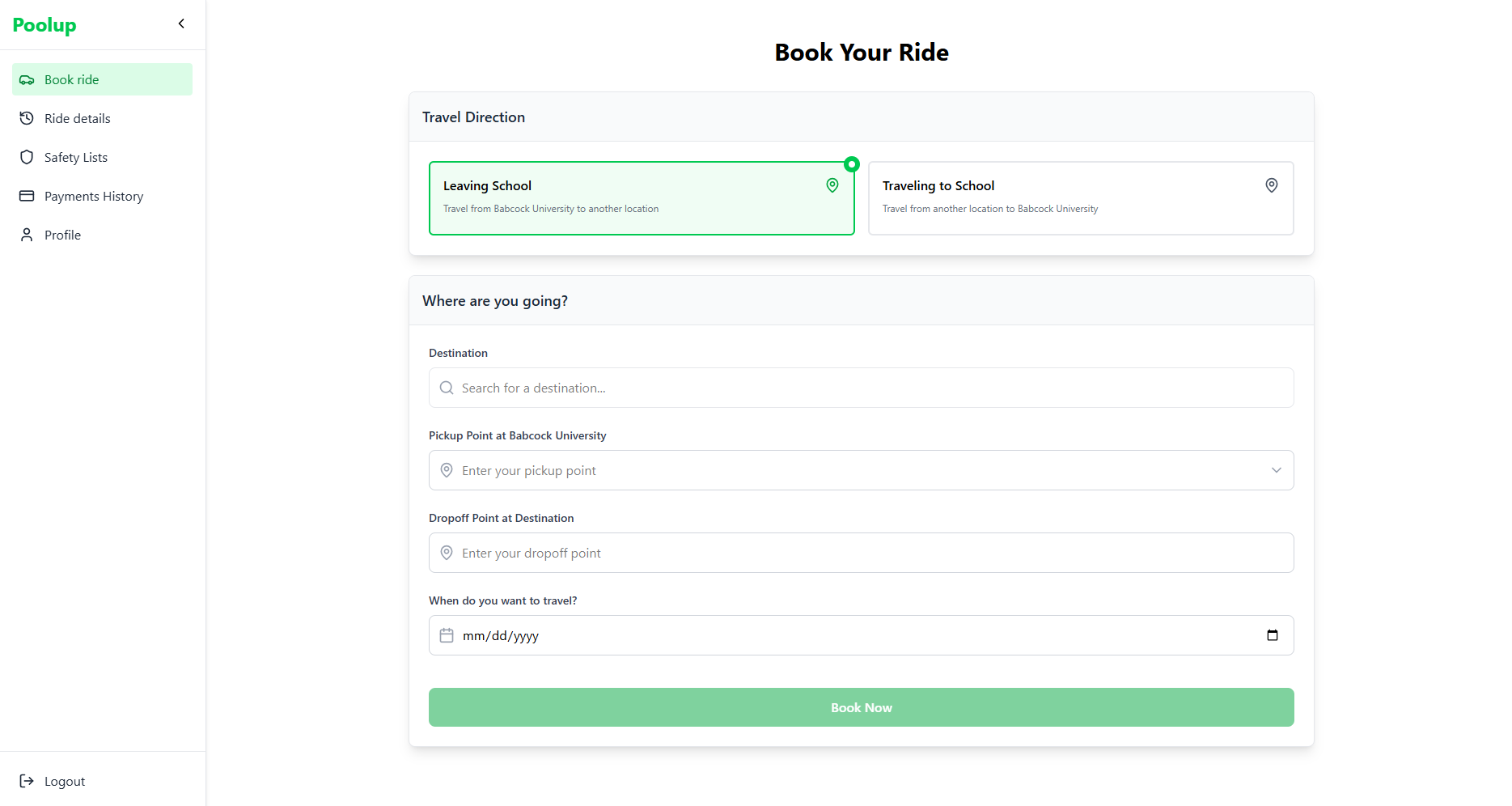Click the green selected indicator on Leaving School
1512x806 pixels.
pos(851,164)
